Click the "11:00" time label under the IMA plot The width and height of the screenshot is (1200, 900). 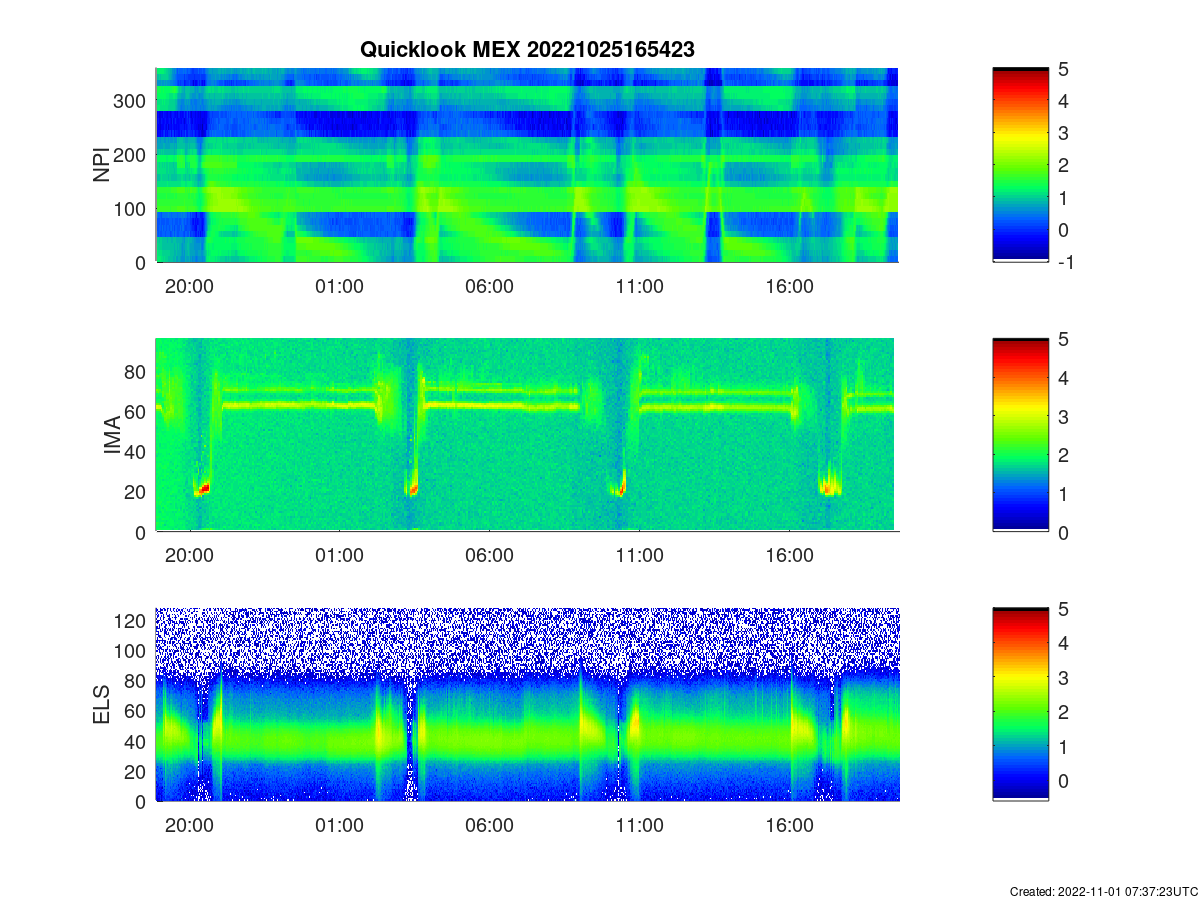click(639, 557)
